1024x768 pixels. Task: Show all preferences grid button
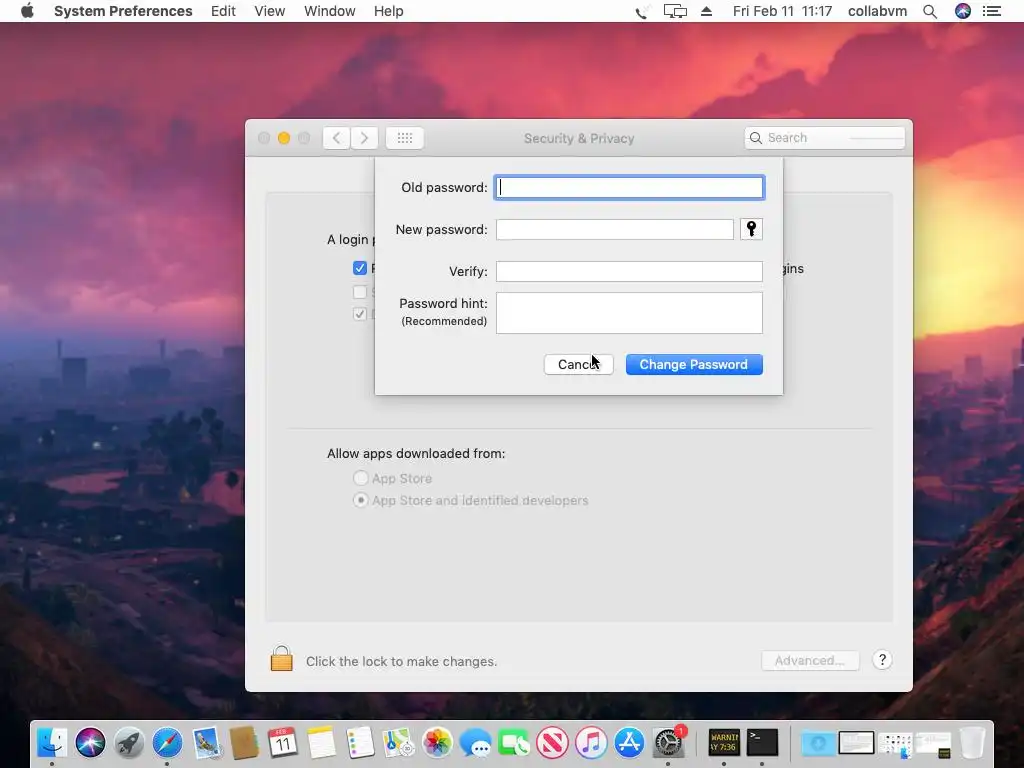[405, 138]
